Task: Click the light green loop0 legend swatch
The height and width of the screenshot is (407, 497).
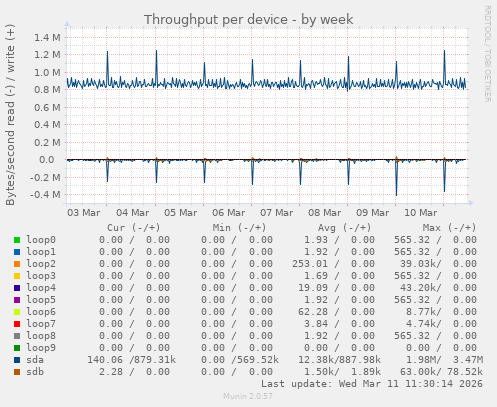Action: [17, 240]
